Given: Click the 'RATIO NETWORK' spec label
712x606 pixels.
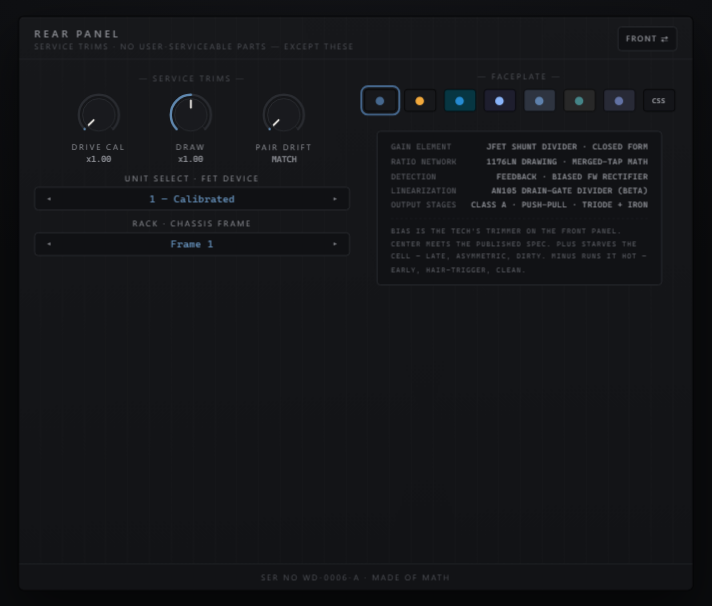Looking at the screenshot, I should tap(423, 162).
